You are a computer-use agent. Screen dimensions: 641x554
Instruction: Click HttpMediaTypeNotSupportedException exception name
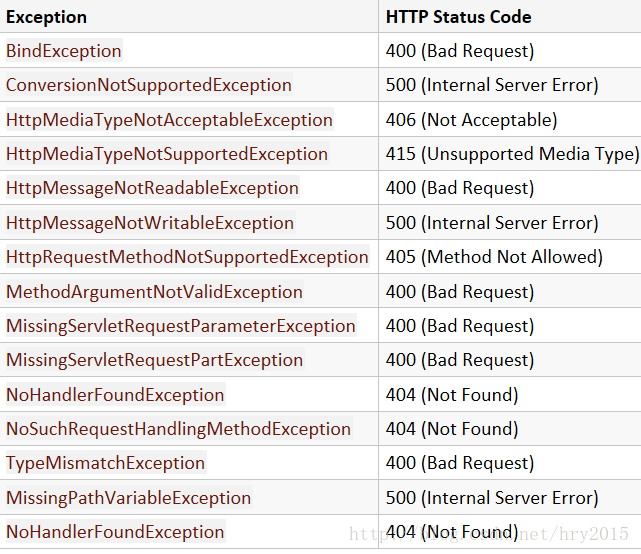167,154
